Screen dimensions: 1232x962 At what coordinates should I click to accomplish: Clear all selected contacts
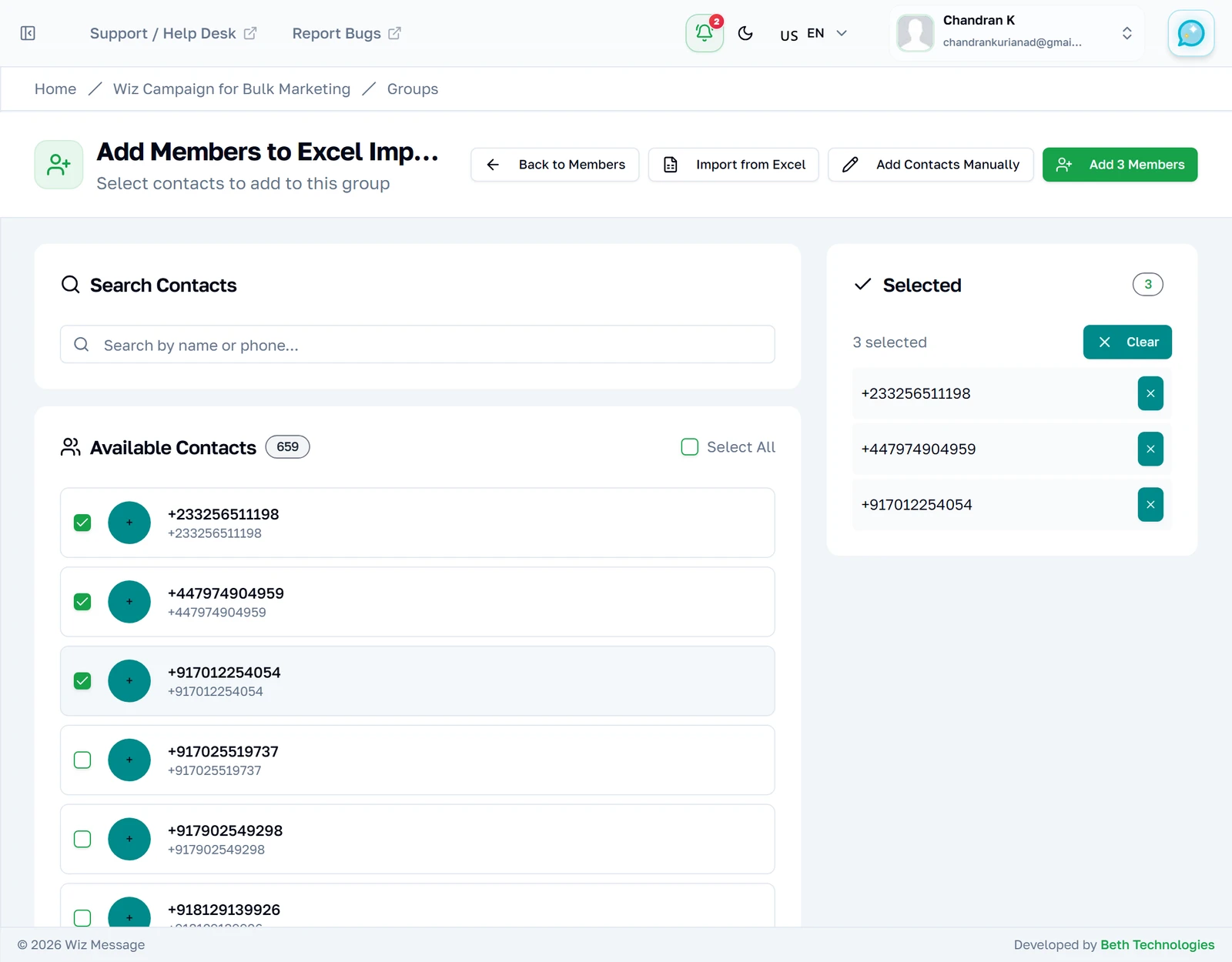(1127, 342)
